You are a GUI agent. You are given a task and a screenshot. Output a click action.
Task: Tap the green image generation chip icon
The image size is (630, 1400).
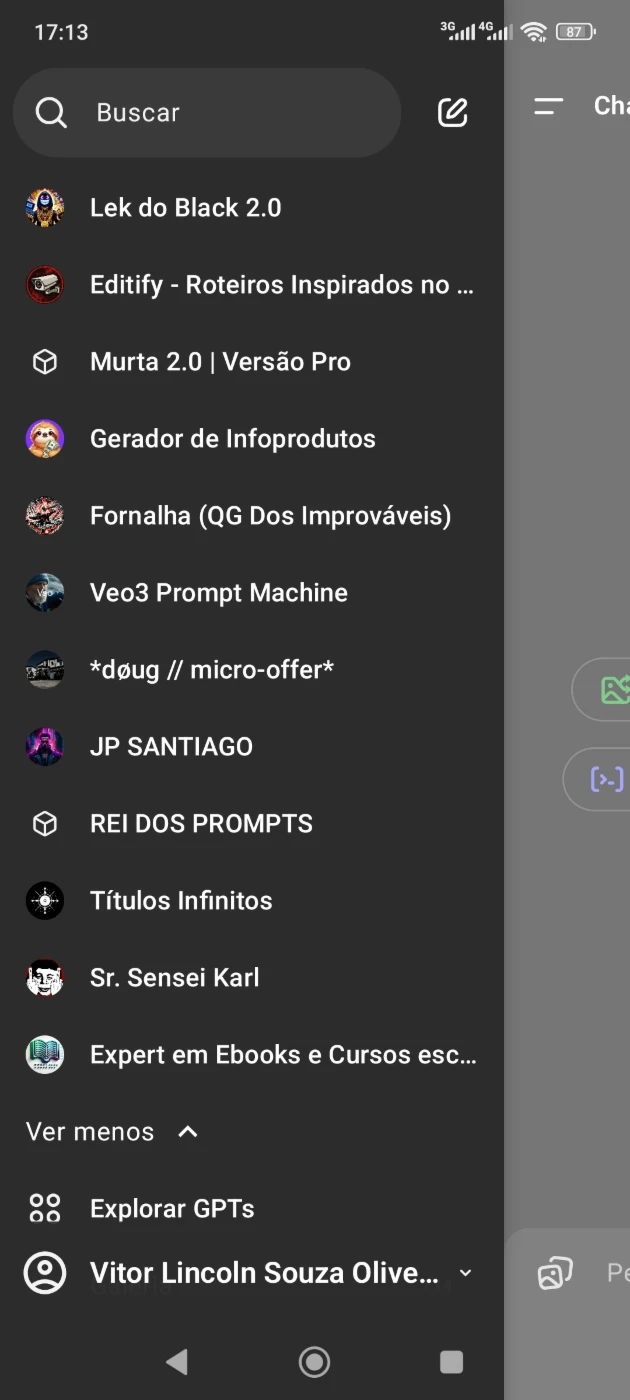tap(615, 689)
